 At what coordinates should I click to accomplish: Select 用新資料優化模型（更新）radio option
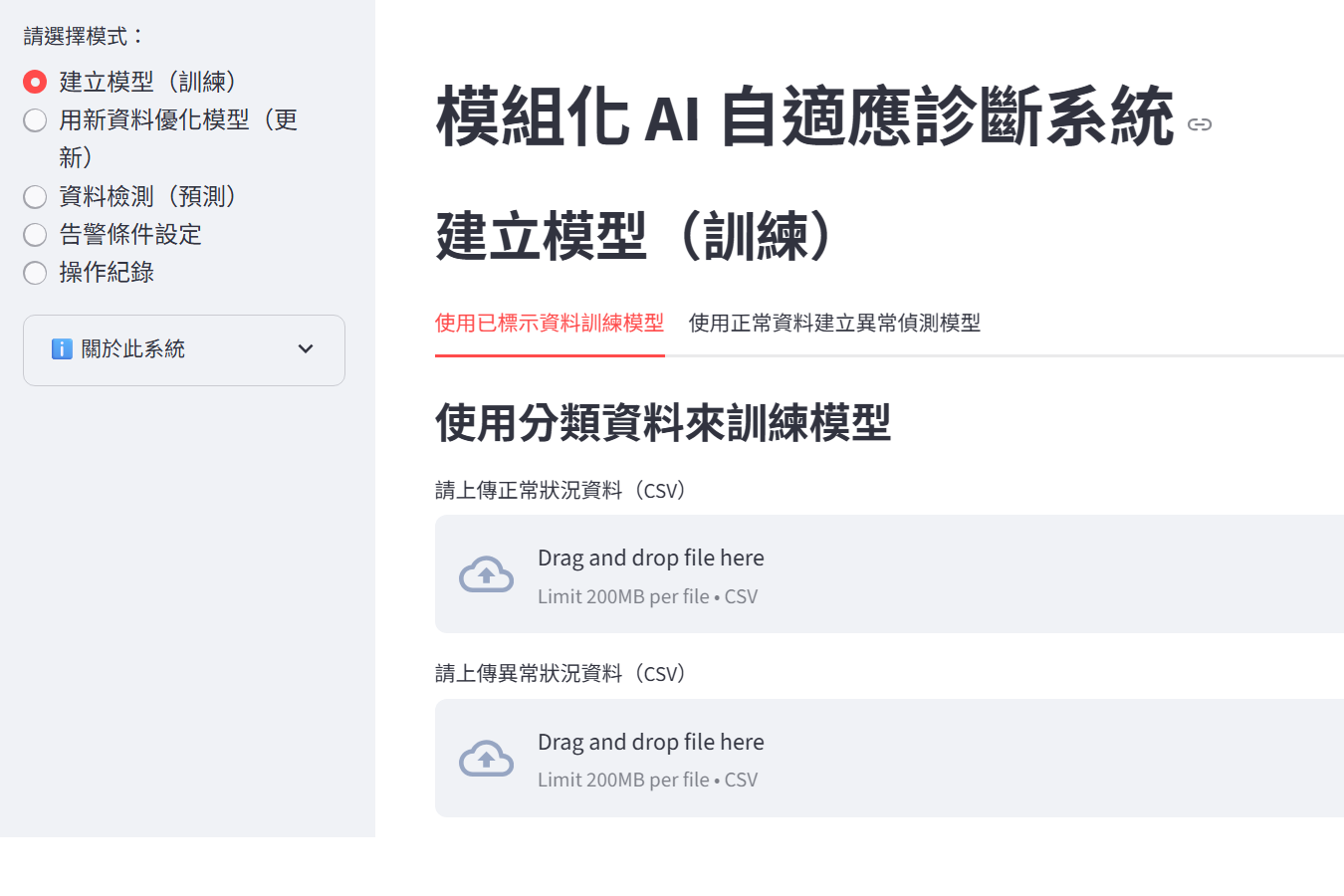click(35, 120)
